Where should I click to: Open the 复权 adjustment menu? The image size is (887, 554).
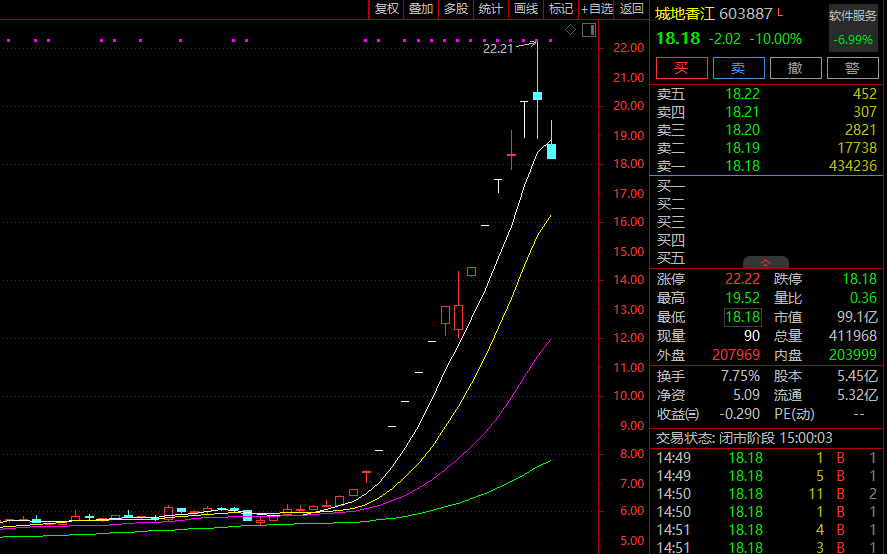coord(386,9)
